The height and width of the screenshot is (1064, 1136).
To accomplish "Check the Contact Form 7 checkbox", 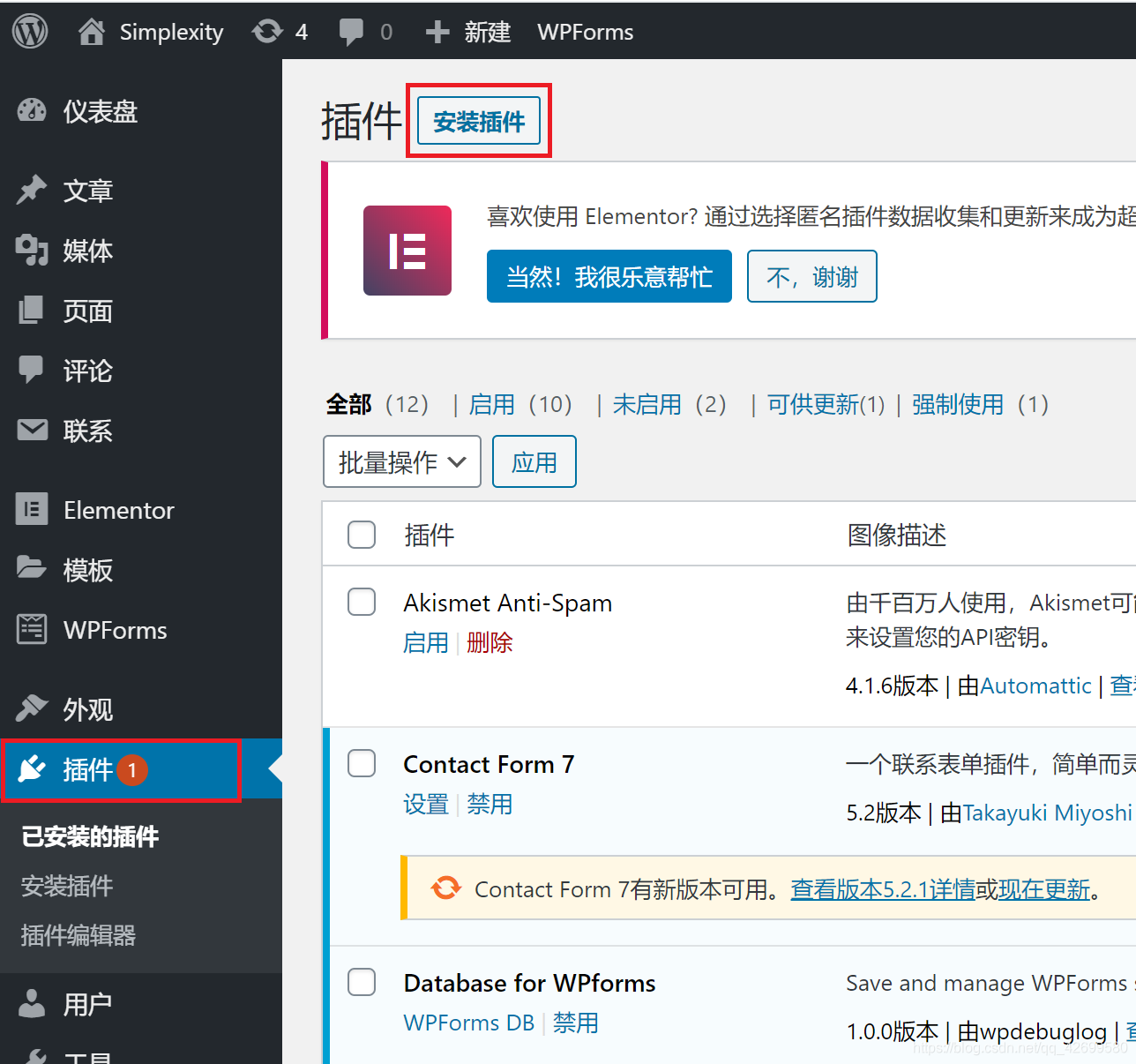I will coord(362,763).
